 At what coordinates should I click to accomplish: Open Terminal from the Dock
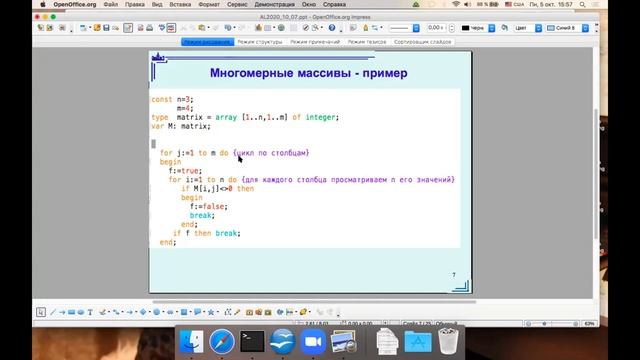[x=252, y=341]
